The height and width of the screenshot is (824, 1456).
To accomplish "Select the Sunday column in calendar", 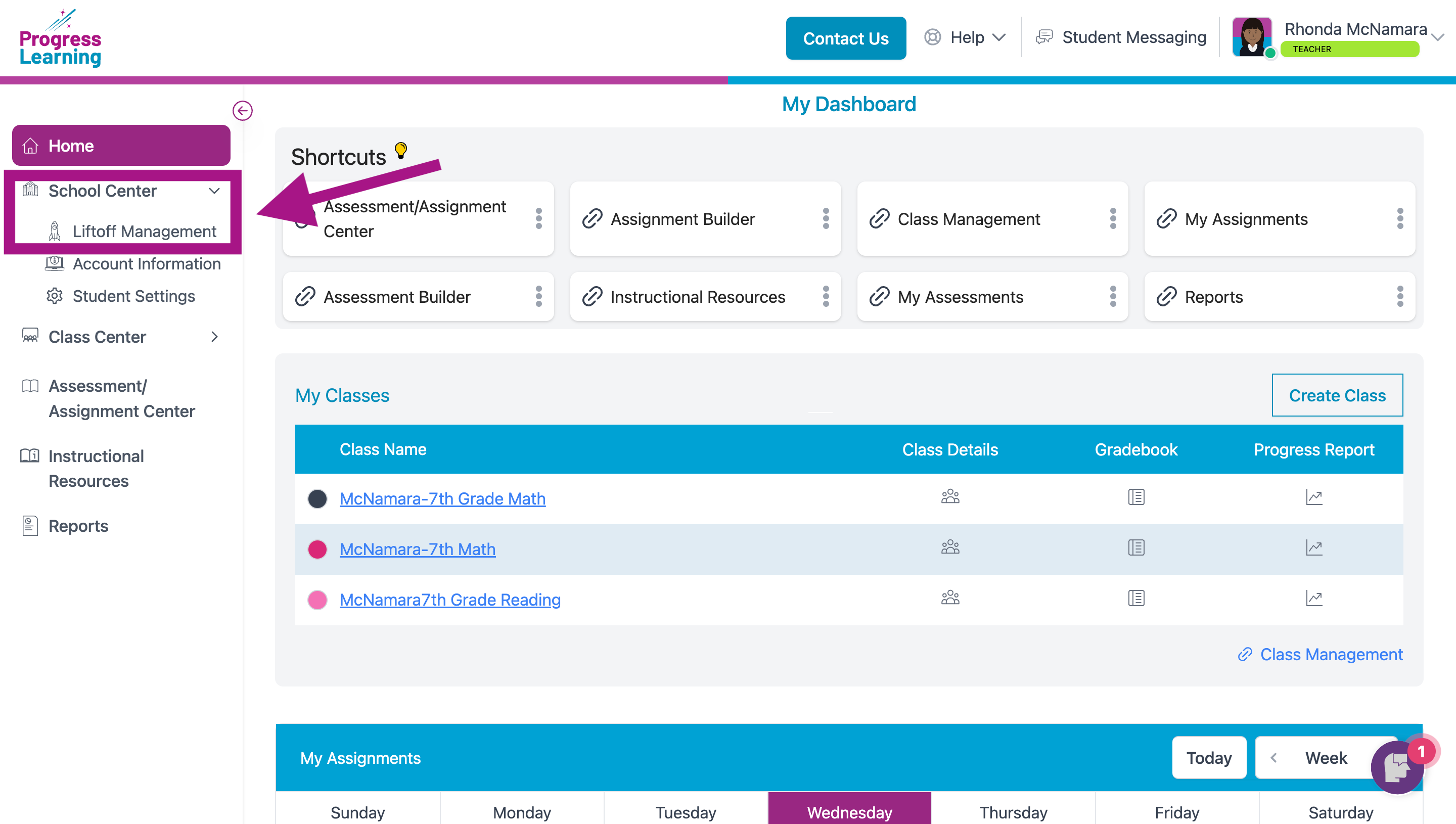I will coord(357,809).
